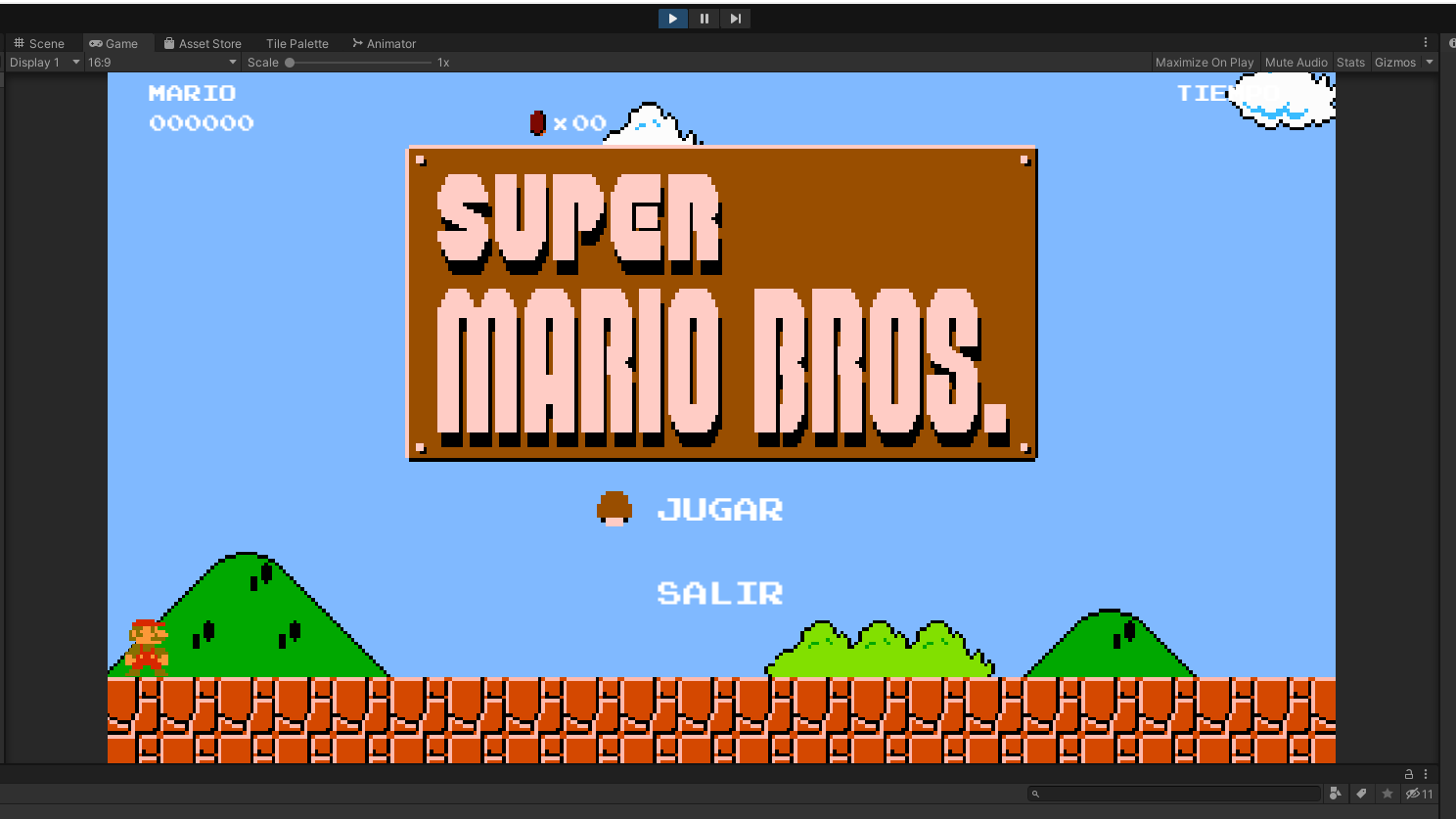Click the JUGAR menu option in the game

tap(720, 509)
